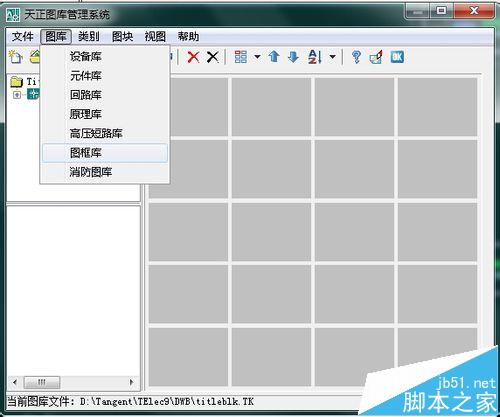Close the open 图库 menu
Image resolution: width=500 pixels, height=417 pixels.
pos(56,36)
